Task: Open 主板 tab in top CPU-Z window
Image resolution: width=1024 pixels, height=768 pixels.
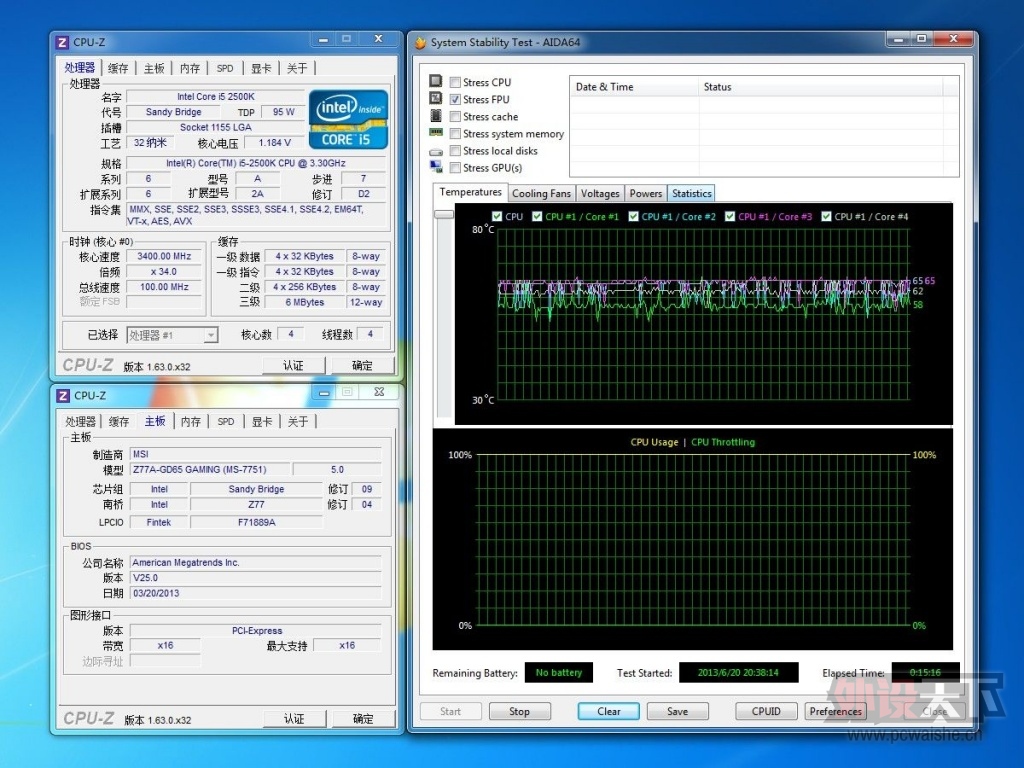Action: click(x=154, y=68)
